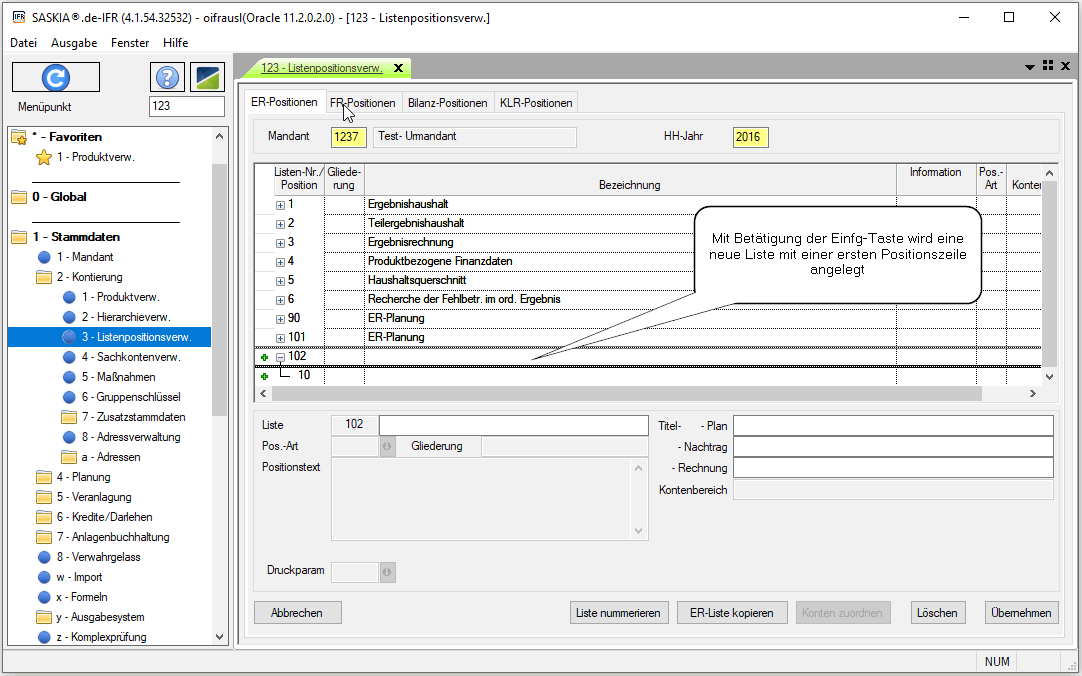1082x676 pixels.
Task: Click the info icon next to Pos.-Art
Action: click(387, 446)
